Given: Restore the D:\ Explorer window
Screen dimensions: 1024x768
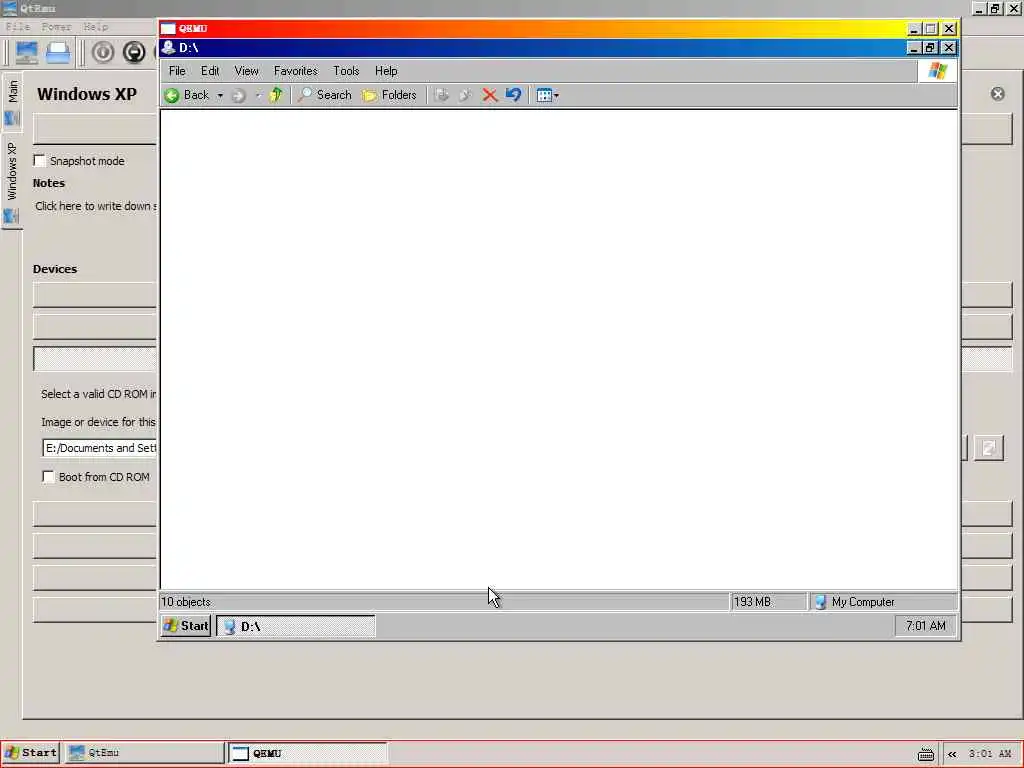Looking at the screenshot, I should click(x=931, y=48).
